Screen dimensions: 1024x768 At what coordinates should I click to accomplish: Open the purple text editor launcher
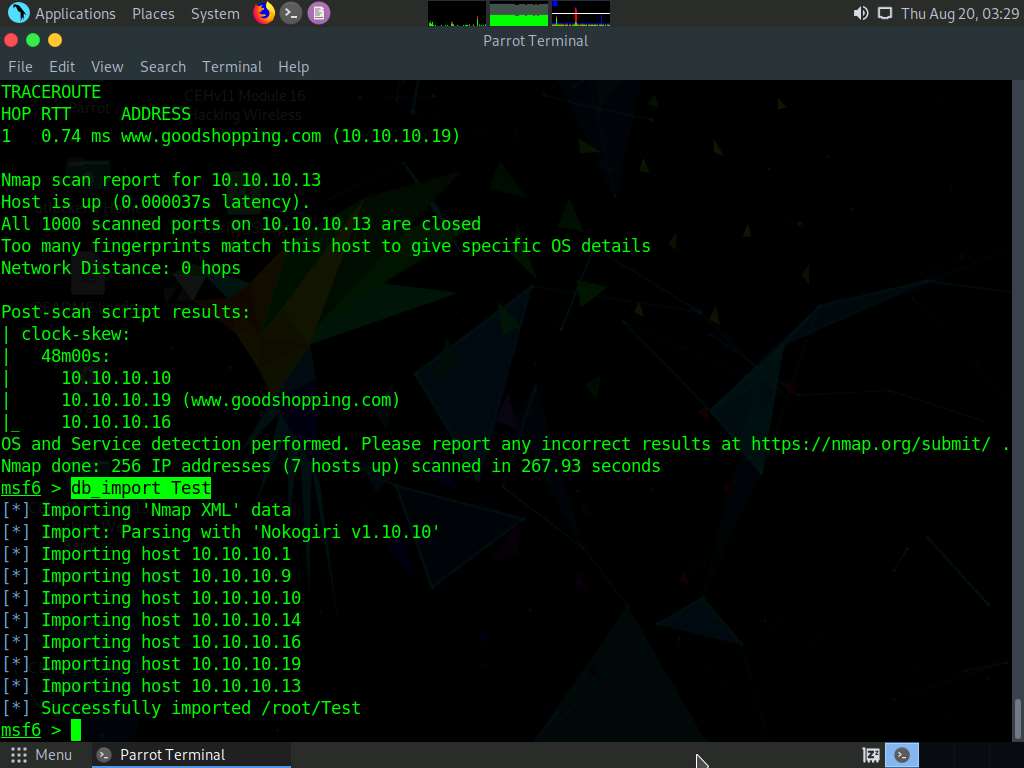pyautogui.click(x=319, y=13)
